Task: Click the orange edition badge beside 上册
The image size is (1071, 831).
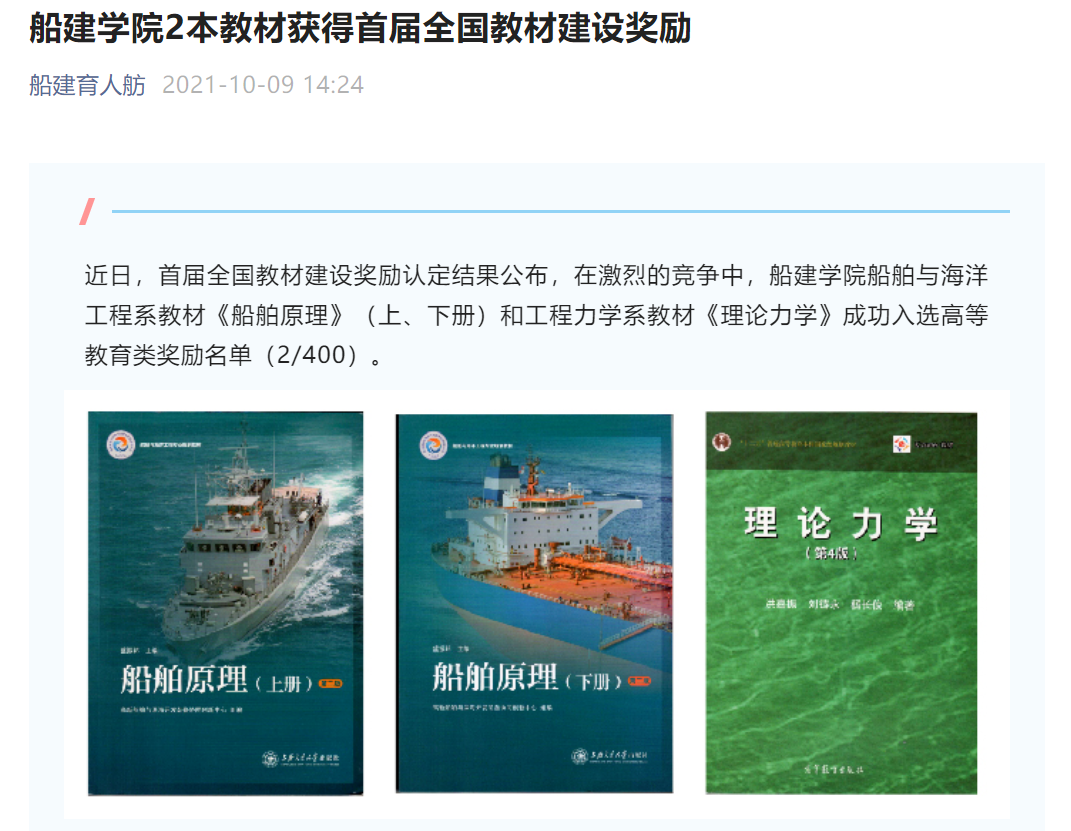Action: click(330, 684)
